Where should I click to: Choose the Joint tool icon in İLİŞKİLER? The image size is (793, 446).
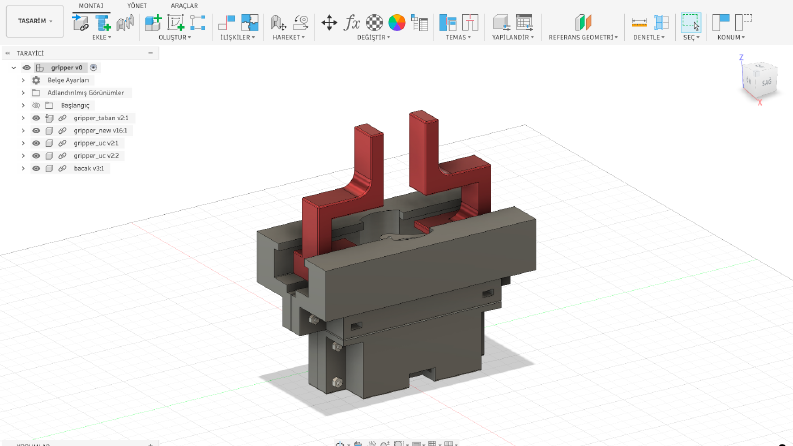click(x=226, y=23)
